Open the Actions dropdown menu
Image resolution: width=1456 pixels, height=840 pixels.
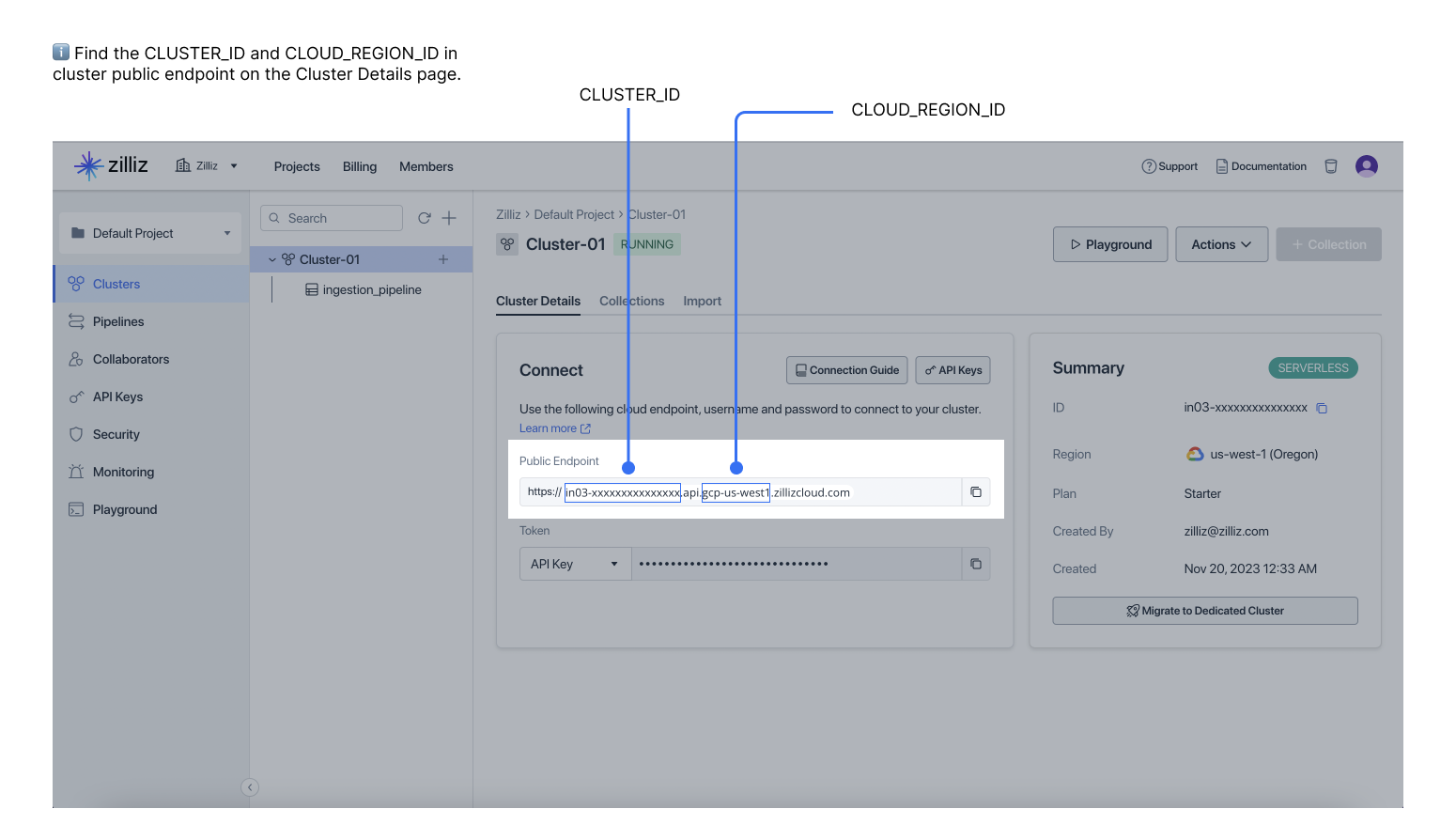click(1221, 243)
